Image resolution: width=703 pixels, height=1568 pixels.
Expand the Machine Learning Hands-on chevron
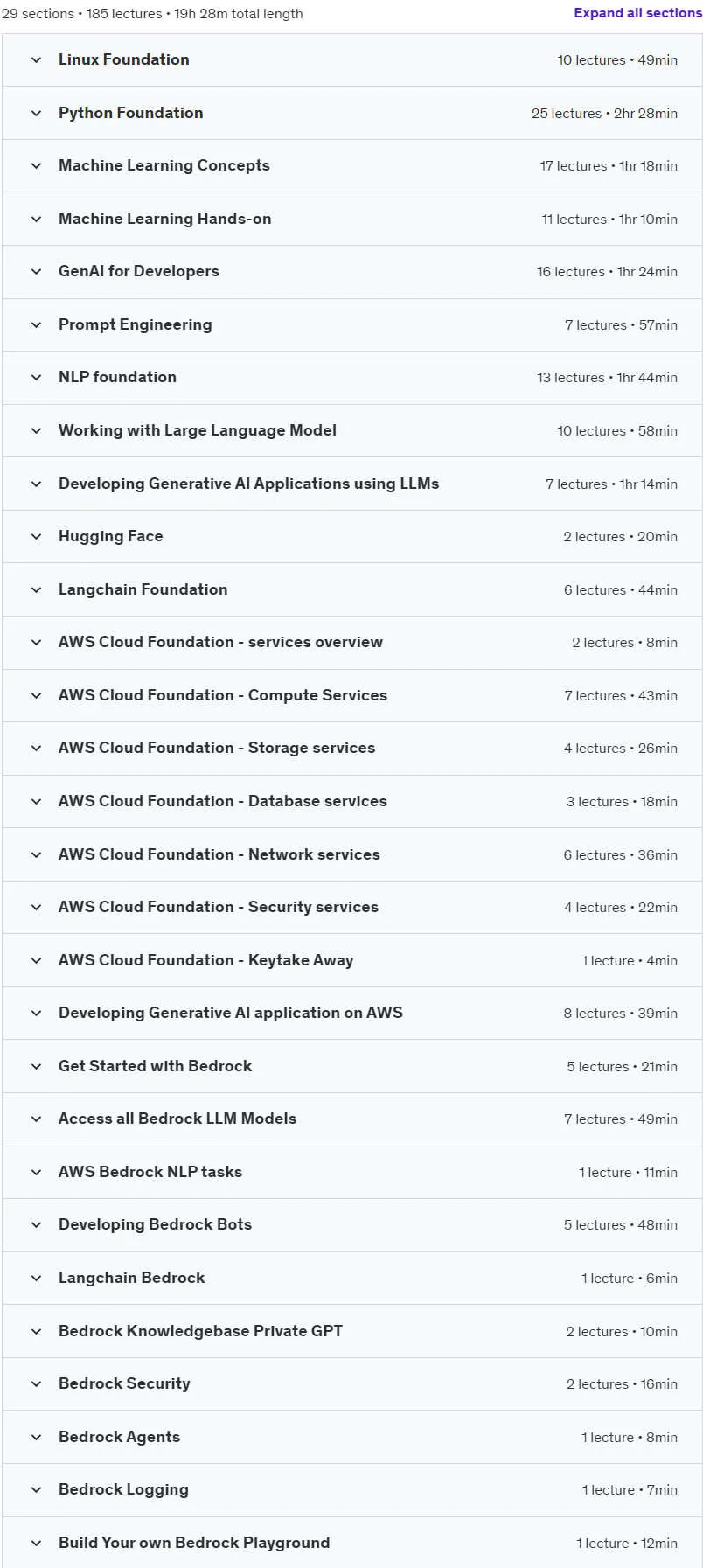[x=36, y=220]
